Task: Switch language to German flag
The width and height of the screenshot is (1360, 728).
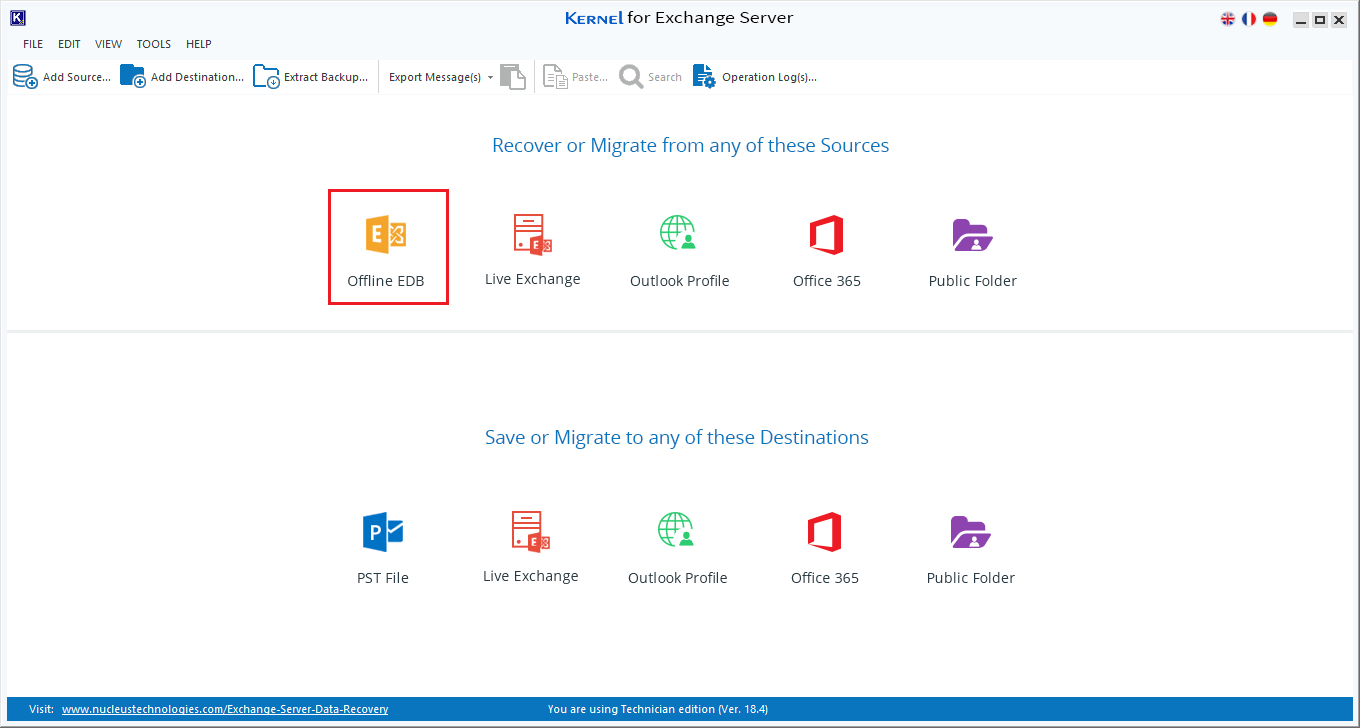Action: tap(1270, 19)
